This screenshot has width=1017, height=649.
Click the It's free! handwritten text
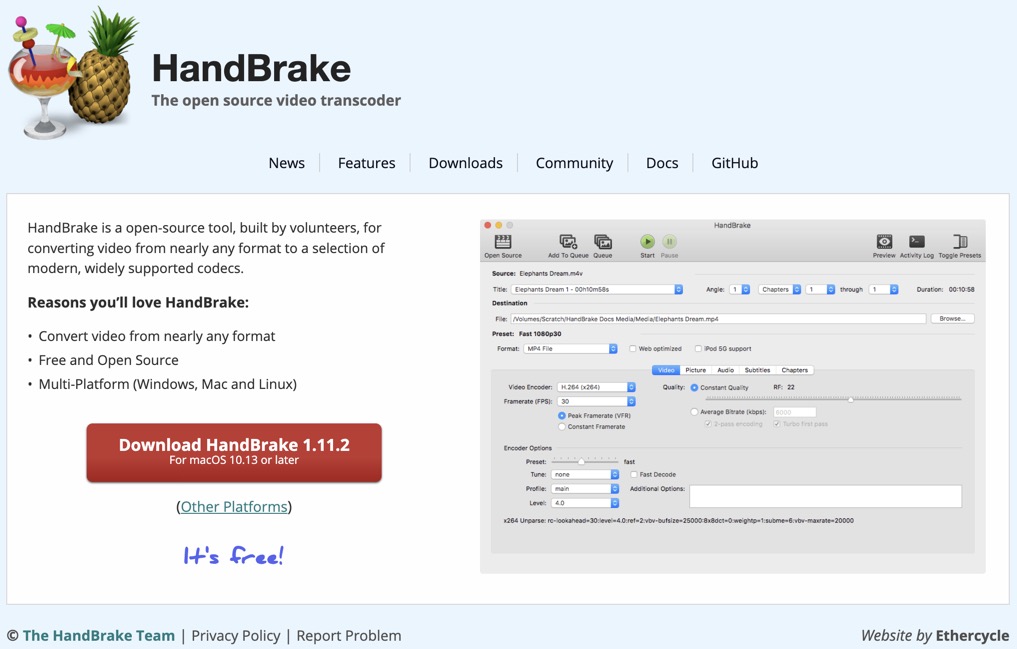click(233, 556)
